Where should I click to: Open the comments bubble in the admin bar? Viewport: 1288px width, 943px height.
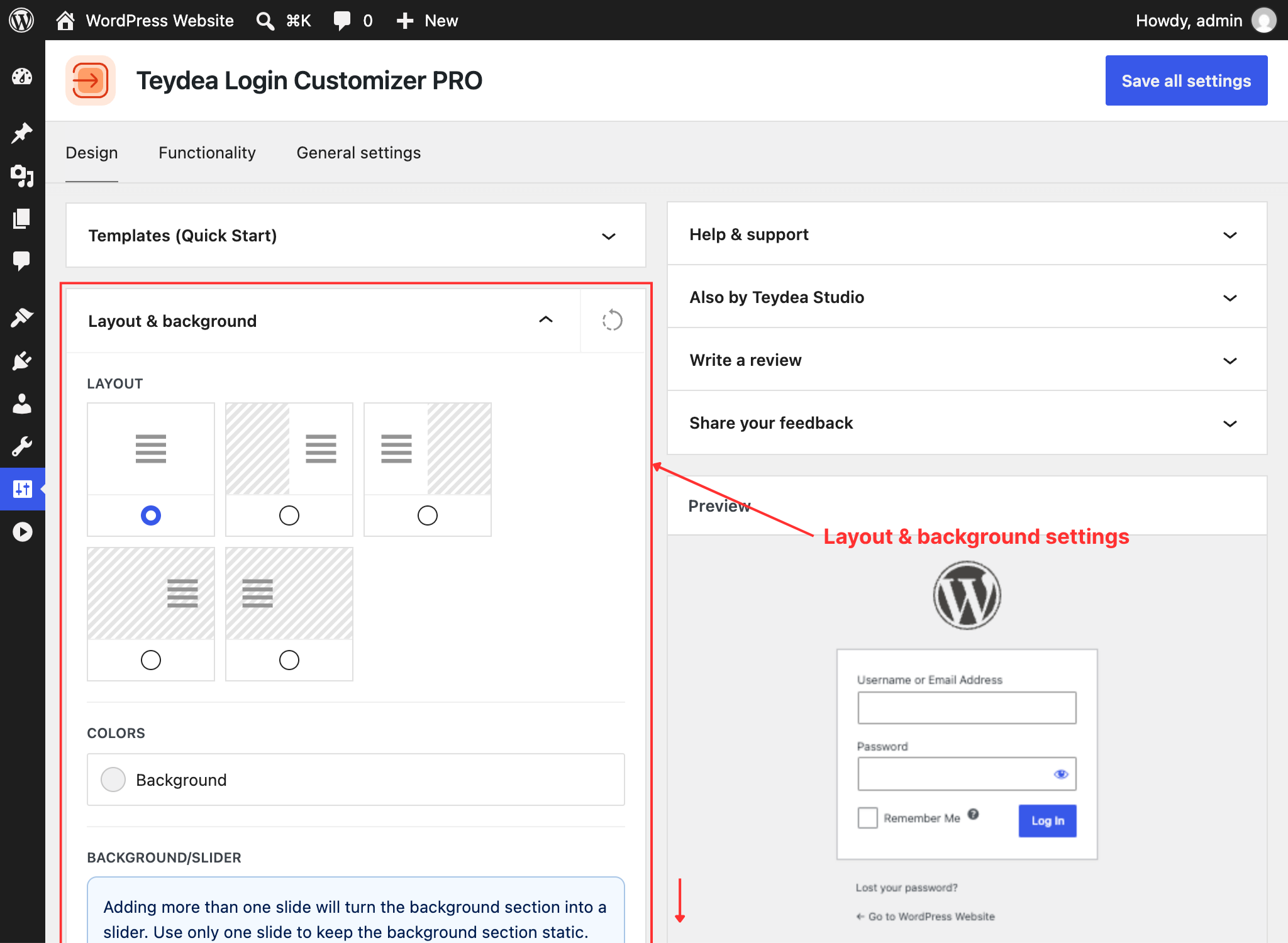(341, 21)
